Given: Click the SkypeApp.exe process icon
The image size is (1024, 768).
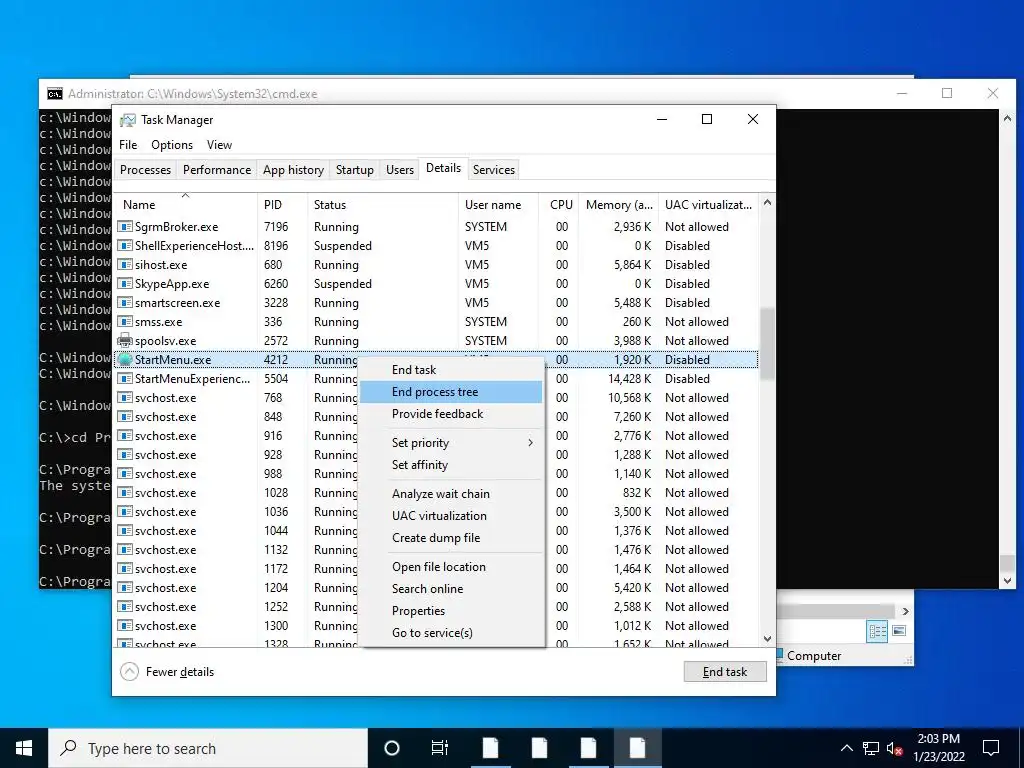Looking at the screenshot, I should pyautogui.click(x=125, y=283).
